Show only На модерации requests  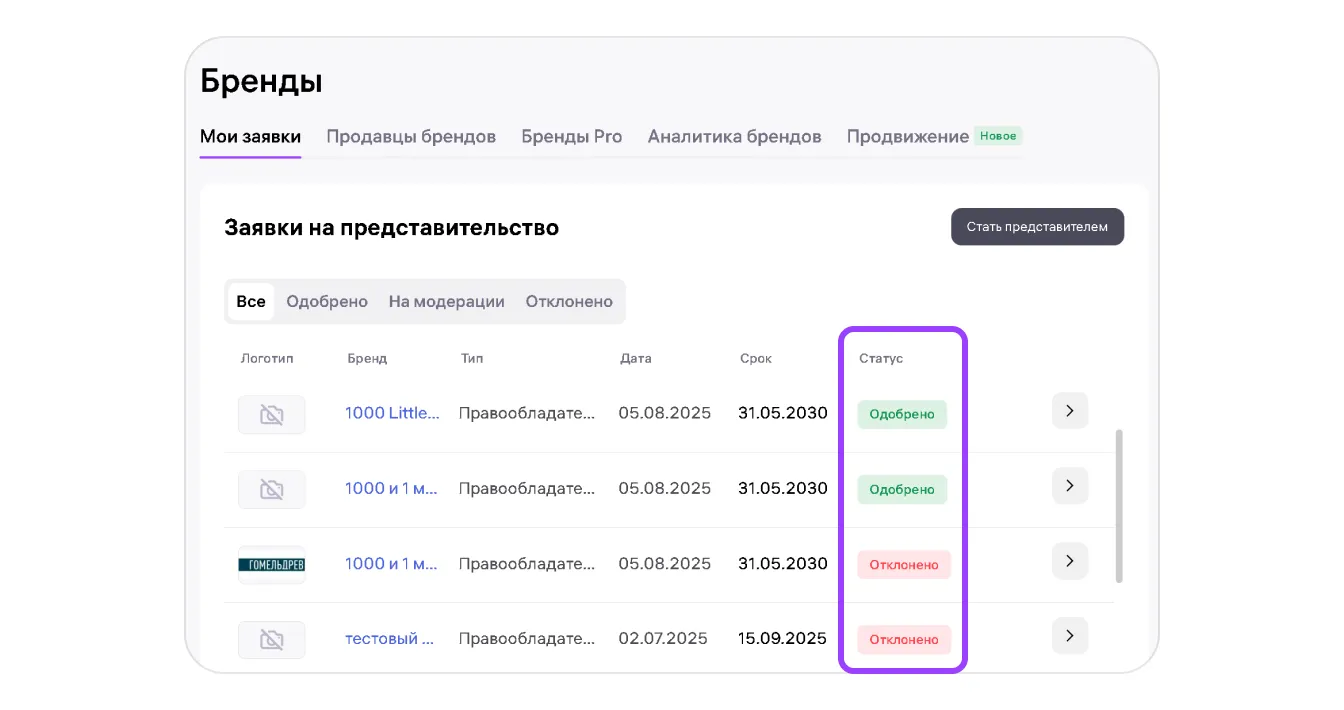click(446, 301)
